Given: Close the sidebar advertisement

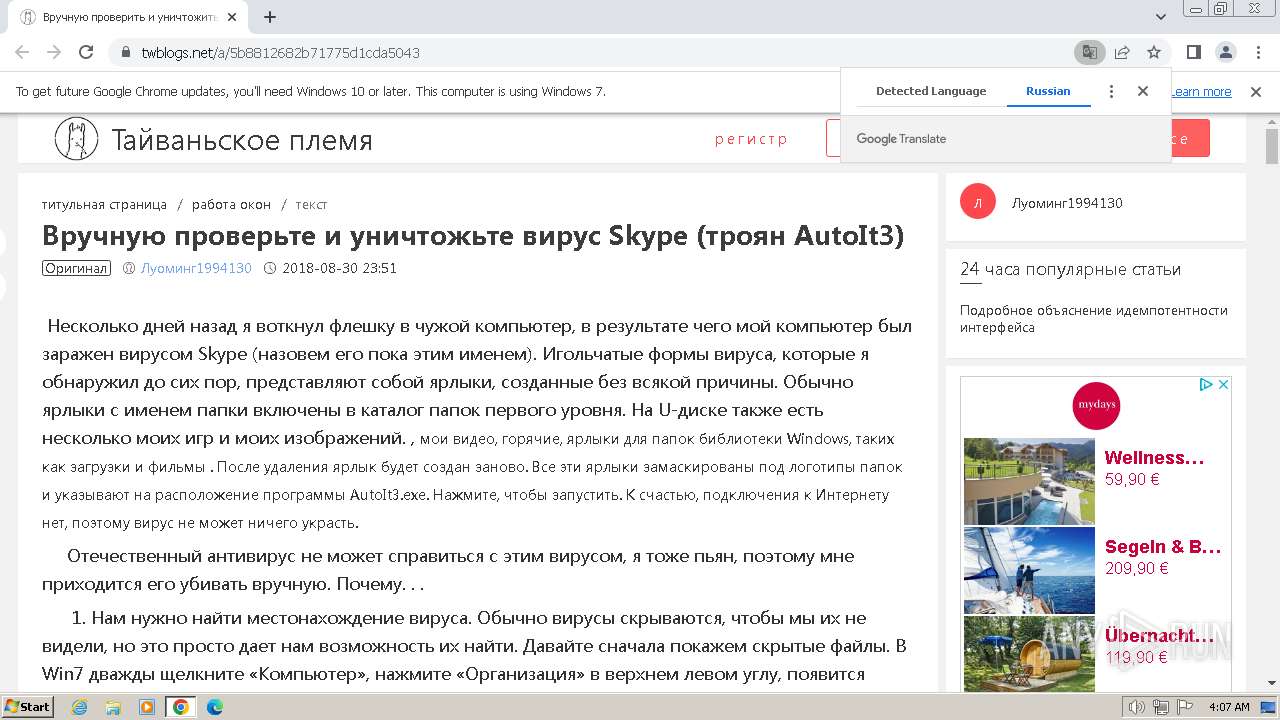Looking at the screenshot, I should (x=1223, y=385).
